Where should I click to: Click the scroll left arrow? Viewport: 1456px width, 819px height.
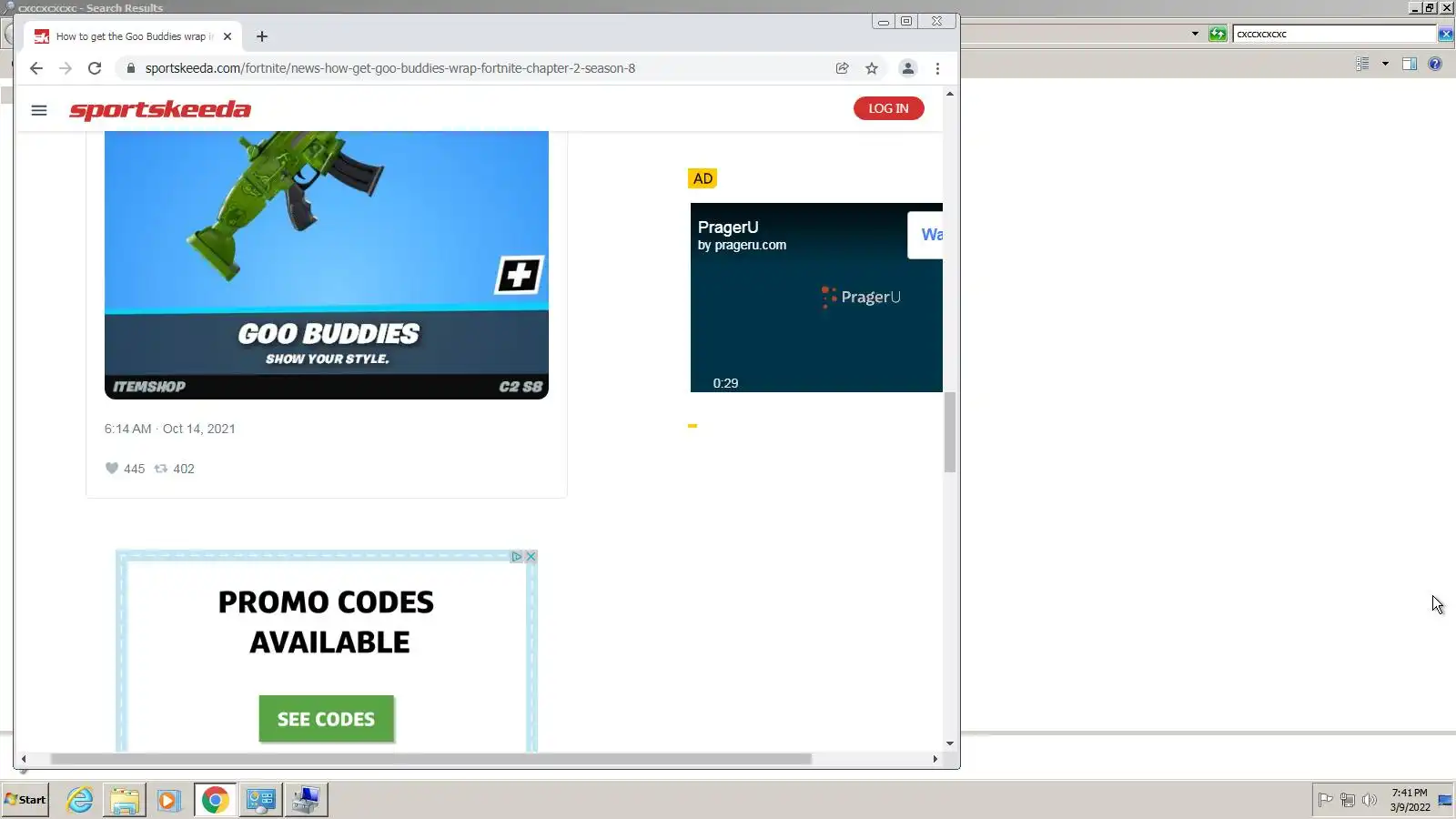[24, 759]
